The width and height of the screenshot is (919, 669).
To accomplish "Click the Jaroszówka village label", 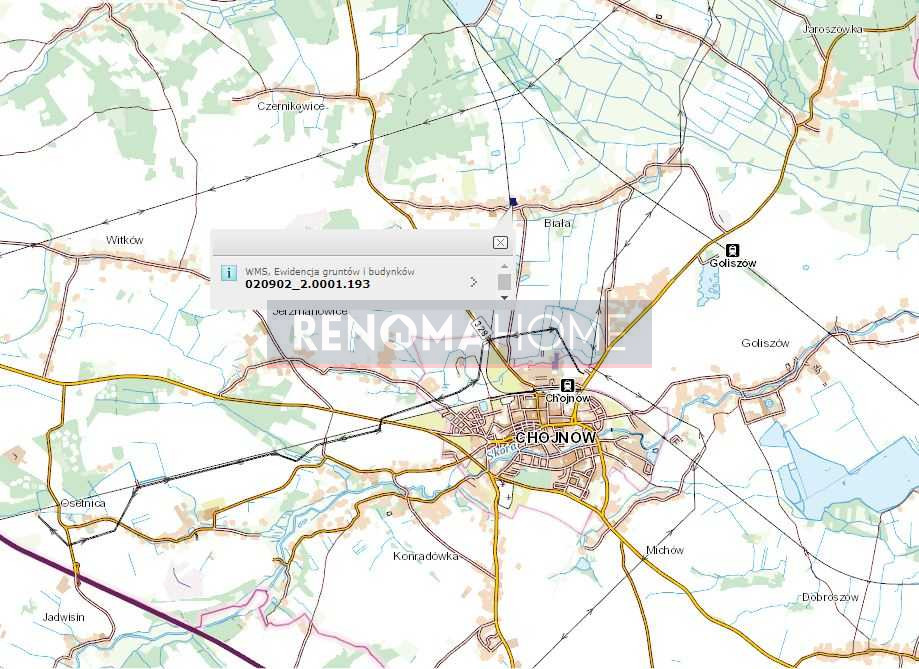I will point(832,29).
